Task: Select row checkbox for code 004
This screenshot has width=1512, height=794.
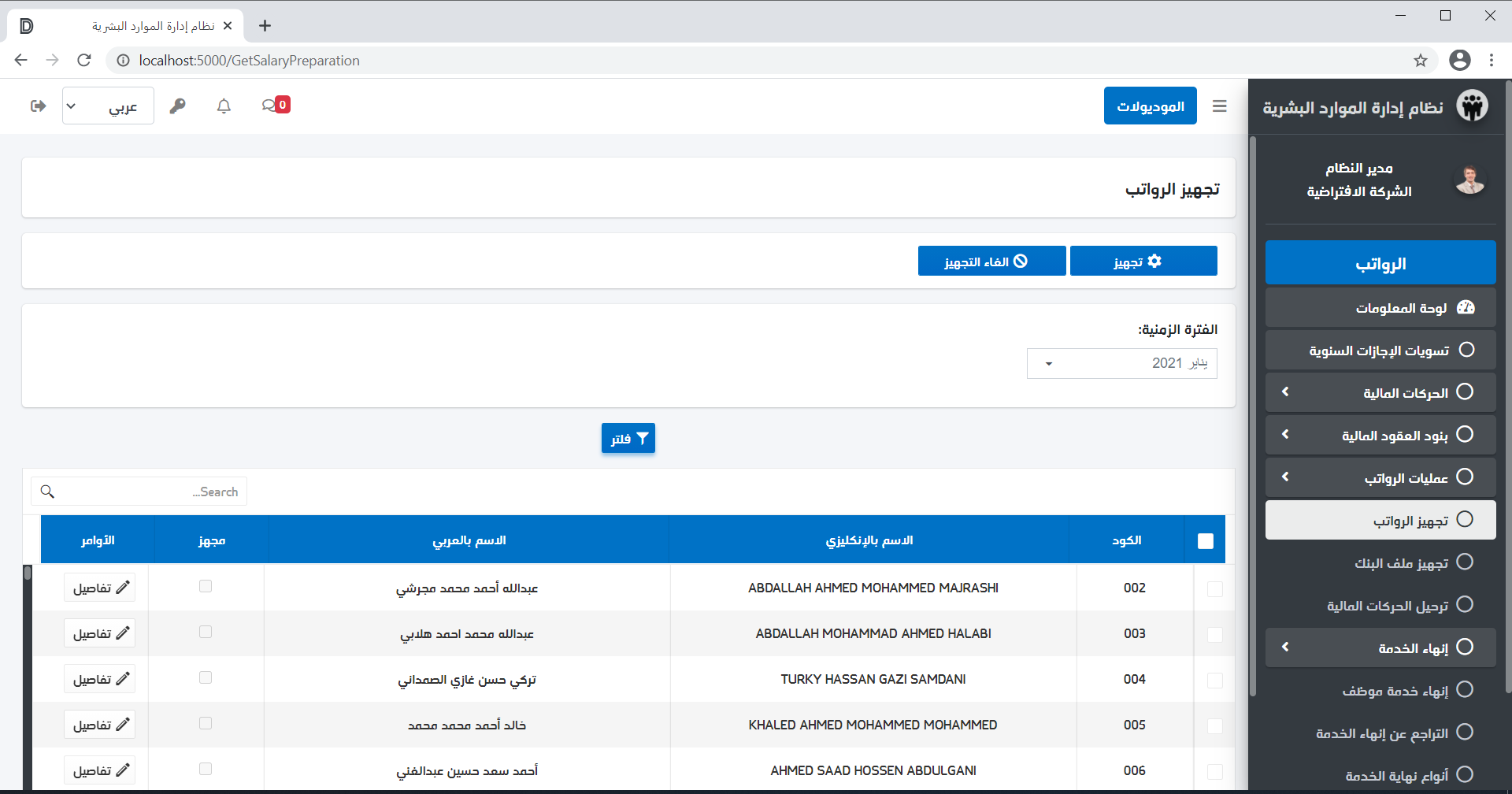Action: click(1214, 681)
